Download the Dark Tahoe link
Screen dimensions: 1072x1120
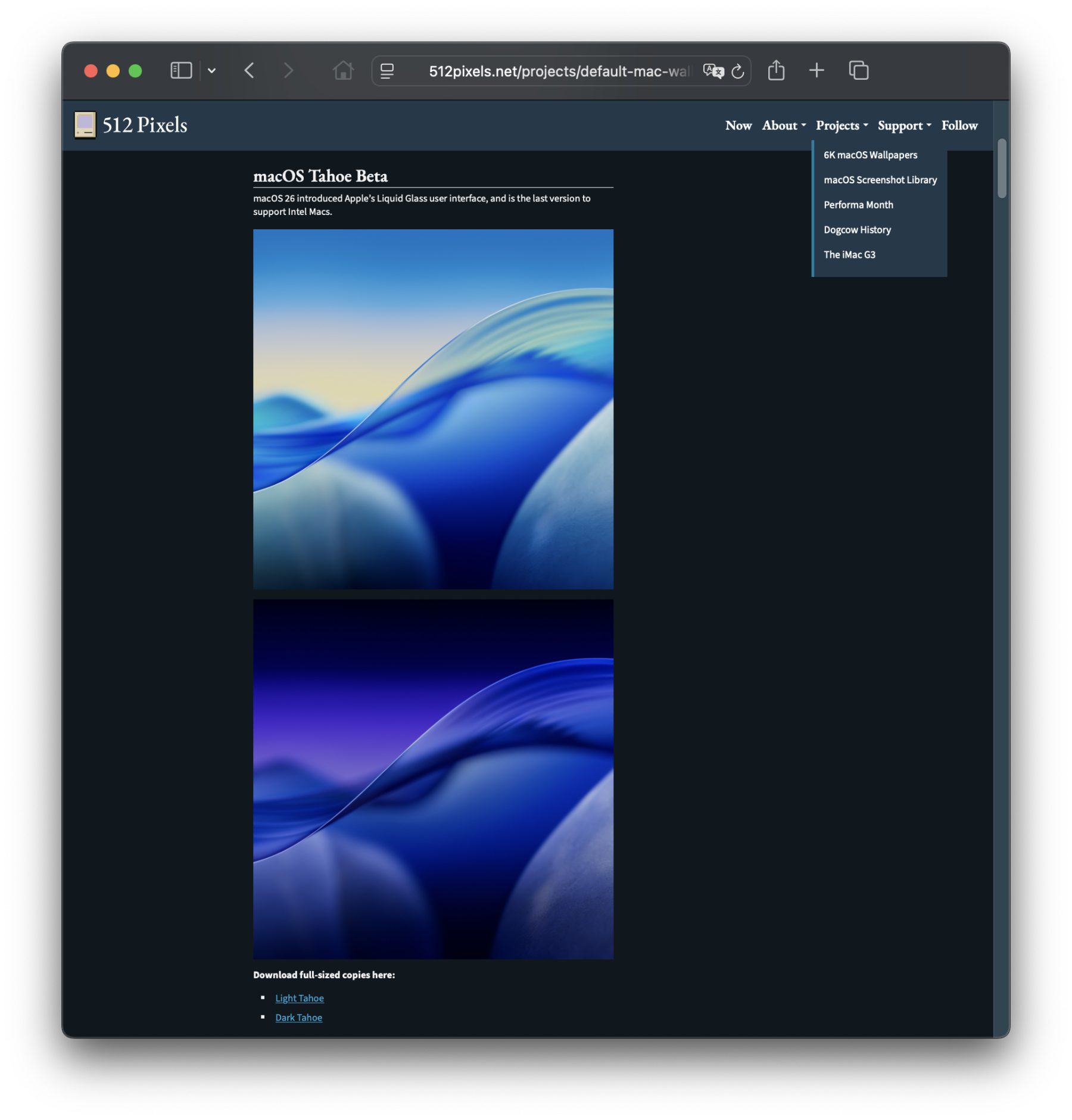(x=298, y=1018)
